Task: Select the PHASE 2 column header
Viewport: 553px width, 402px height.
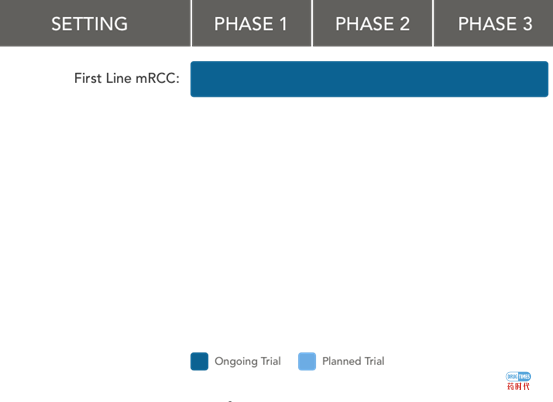Action: (372, 24)
